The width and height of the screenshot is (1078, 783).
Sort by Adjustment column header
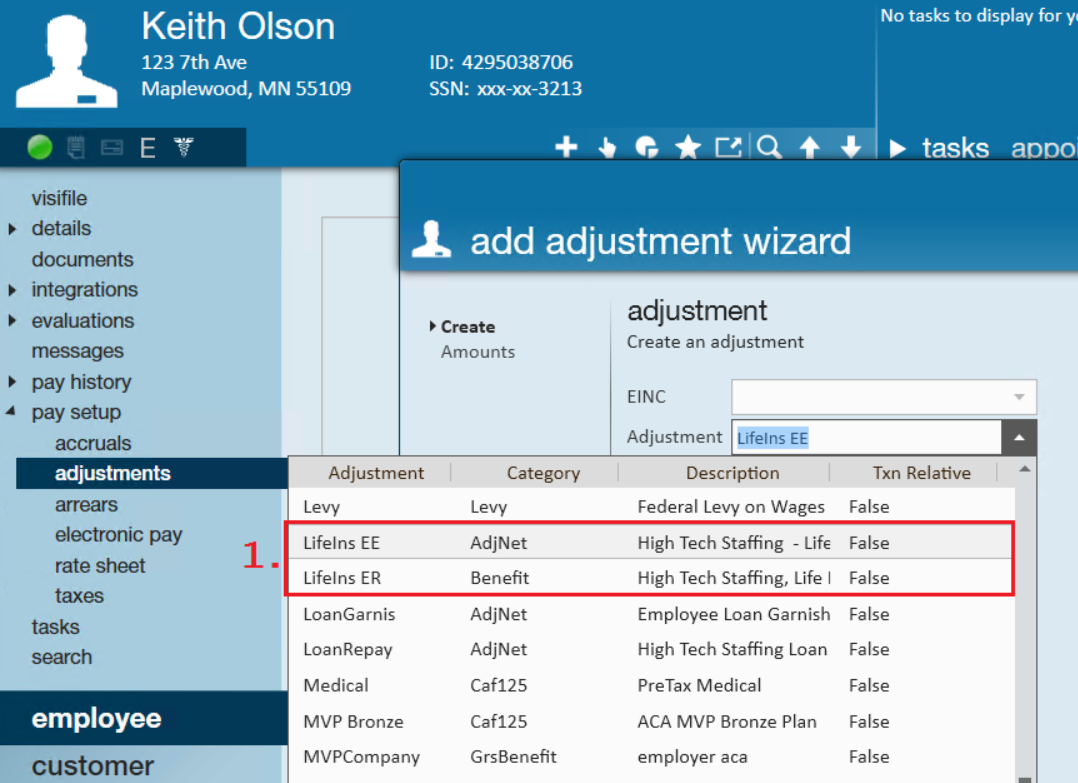(x=376, y=473)
